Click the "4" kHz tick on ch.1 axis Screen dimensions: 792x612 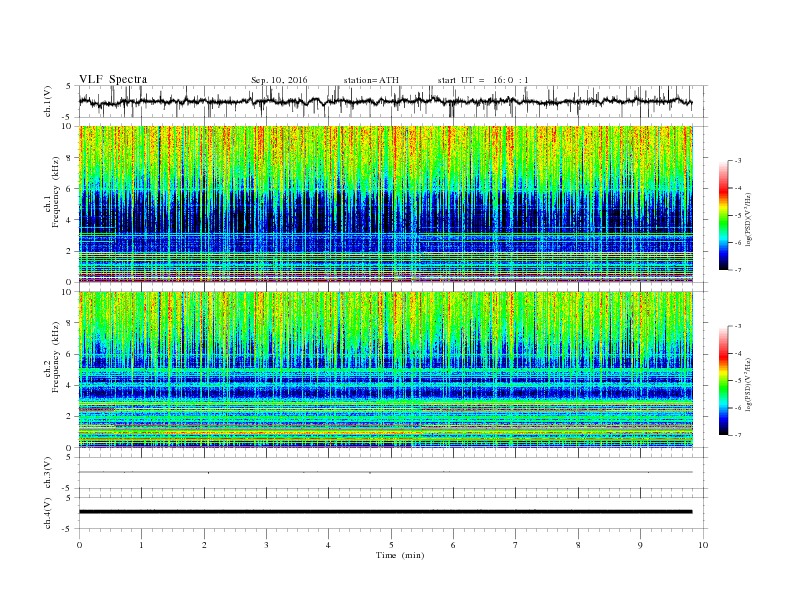coord(70,220)
